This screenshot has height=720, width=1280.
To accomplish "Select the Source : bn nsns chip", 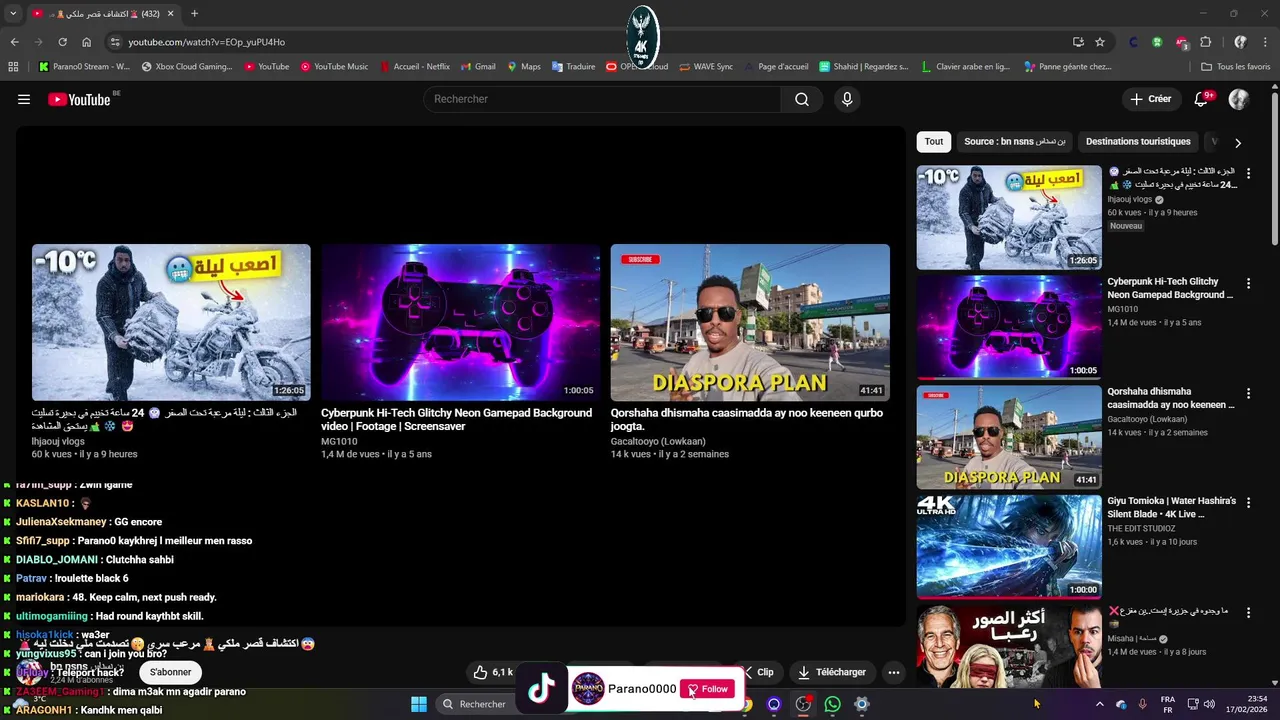I will pos(1014,142).
